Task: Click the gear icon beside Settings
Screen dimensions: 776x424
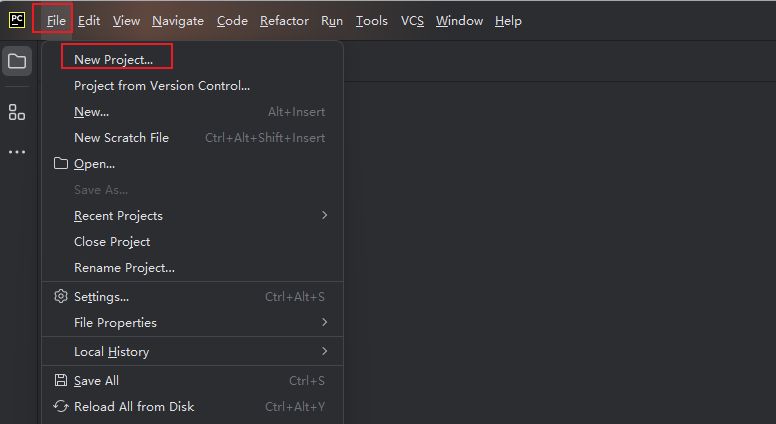Action: tap(61, 296)
